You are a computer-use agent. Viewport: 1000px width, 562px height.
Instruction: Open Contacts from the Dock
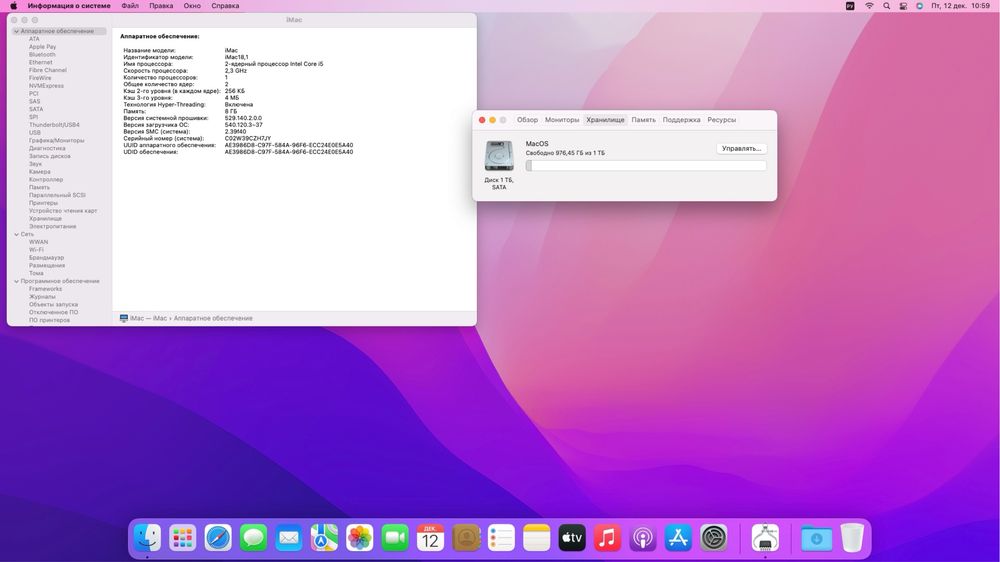tap(466, 538)
